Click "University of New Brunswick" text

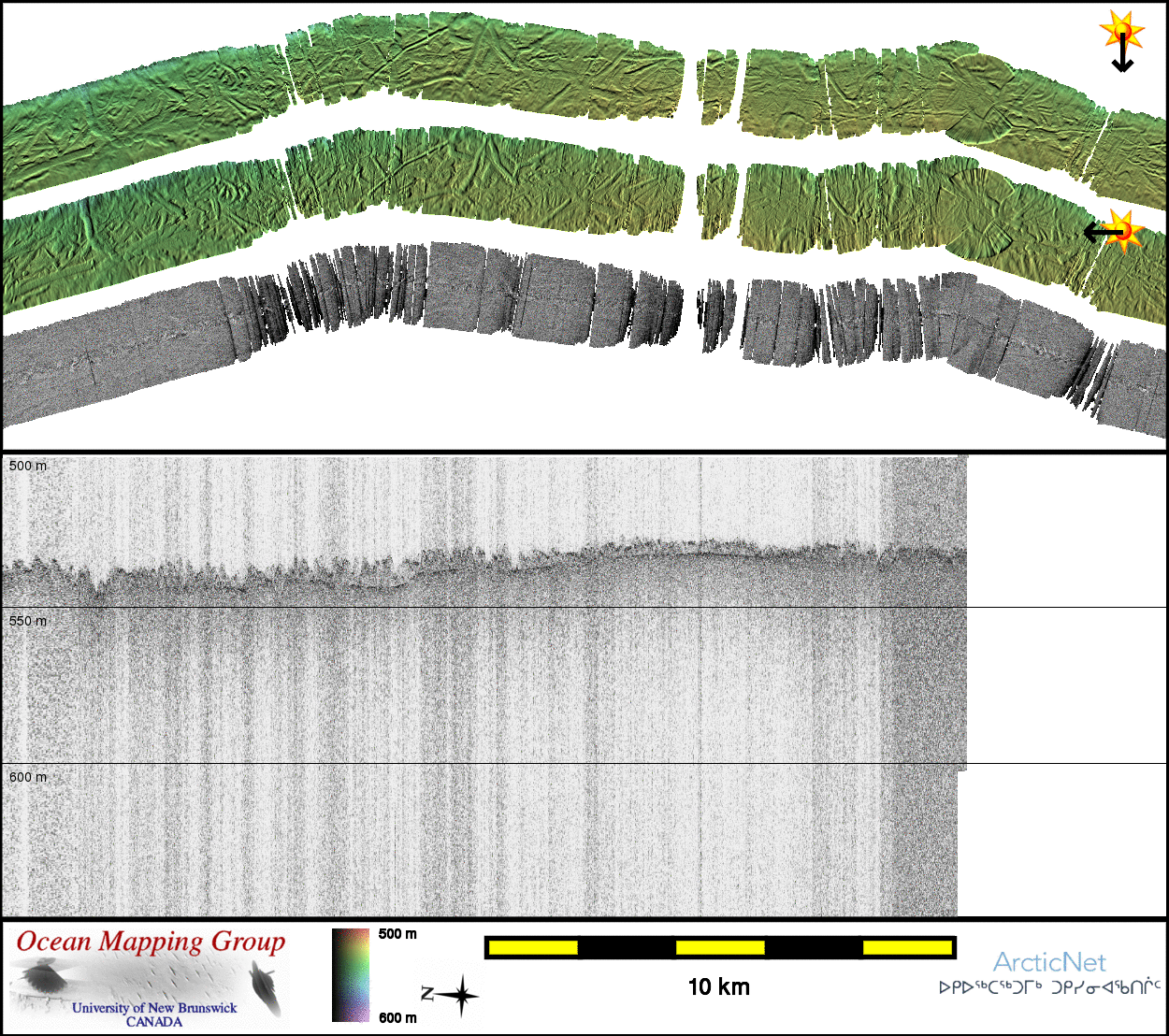(154, 1008)
